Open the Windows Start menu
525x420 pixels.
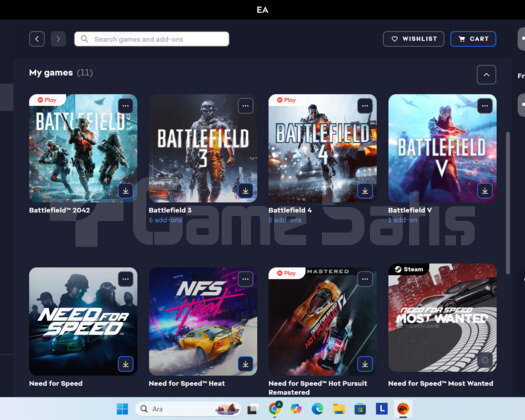pyautogui.click(x=122, y=409)
